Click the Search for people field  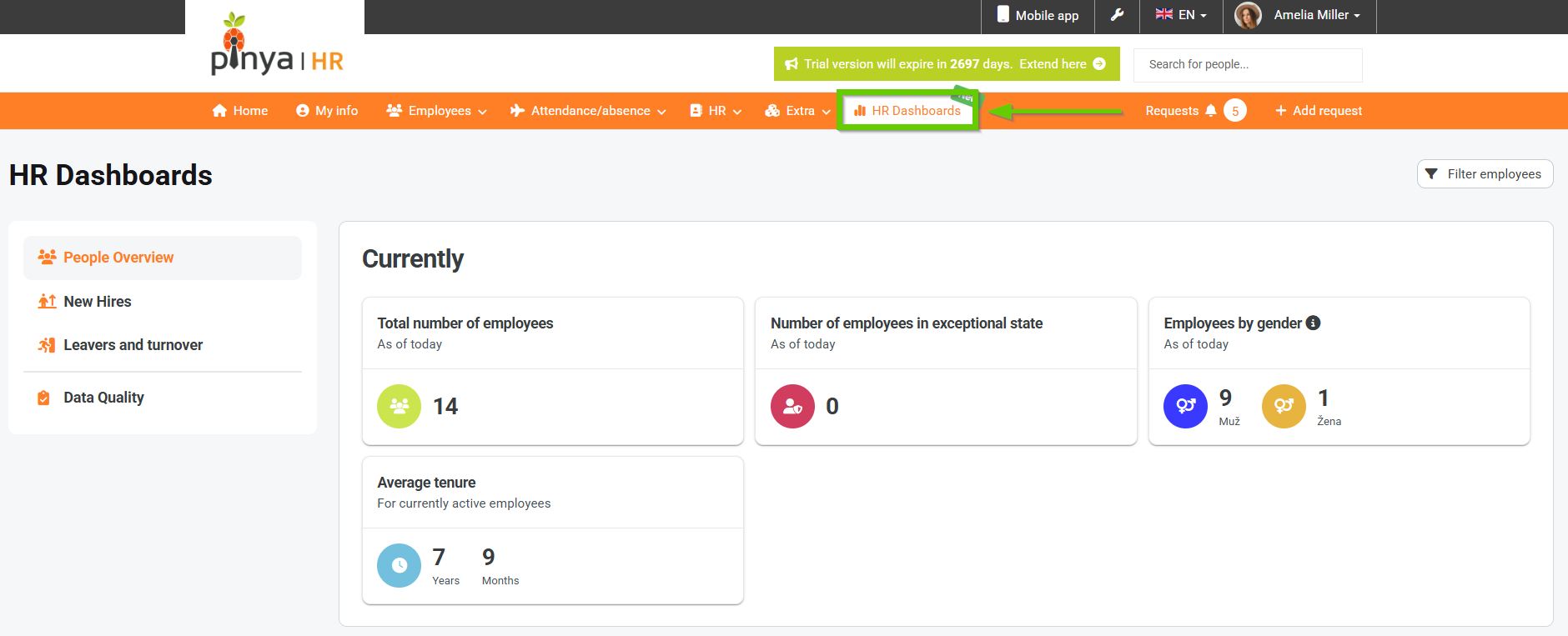tap(1247, 64)
